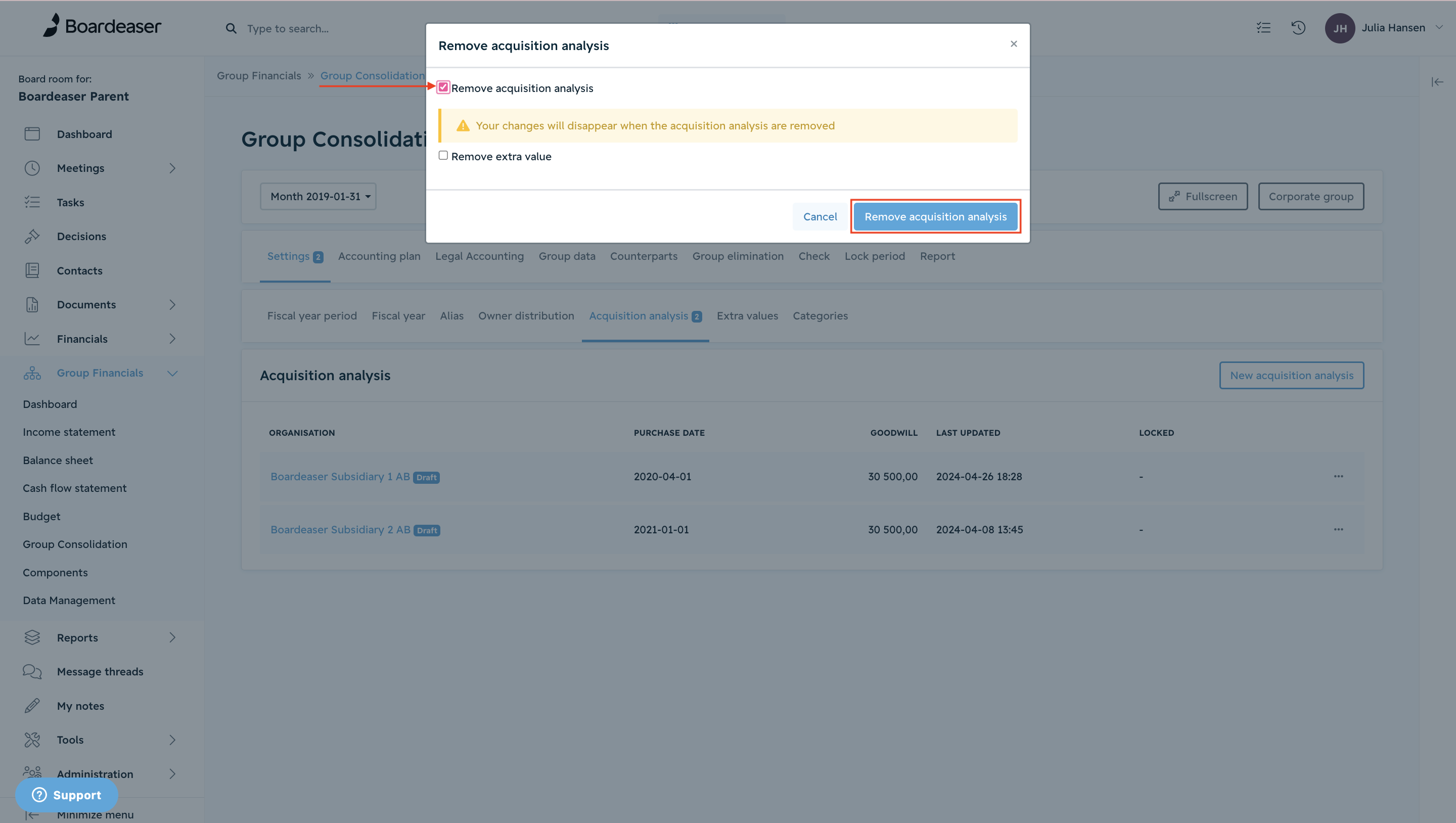The height and width of the screenshot is (823, 1456).
Task: Open the Julia Hansen user menu chevron
Action: pos(1439,28)
